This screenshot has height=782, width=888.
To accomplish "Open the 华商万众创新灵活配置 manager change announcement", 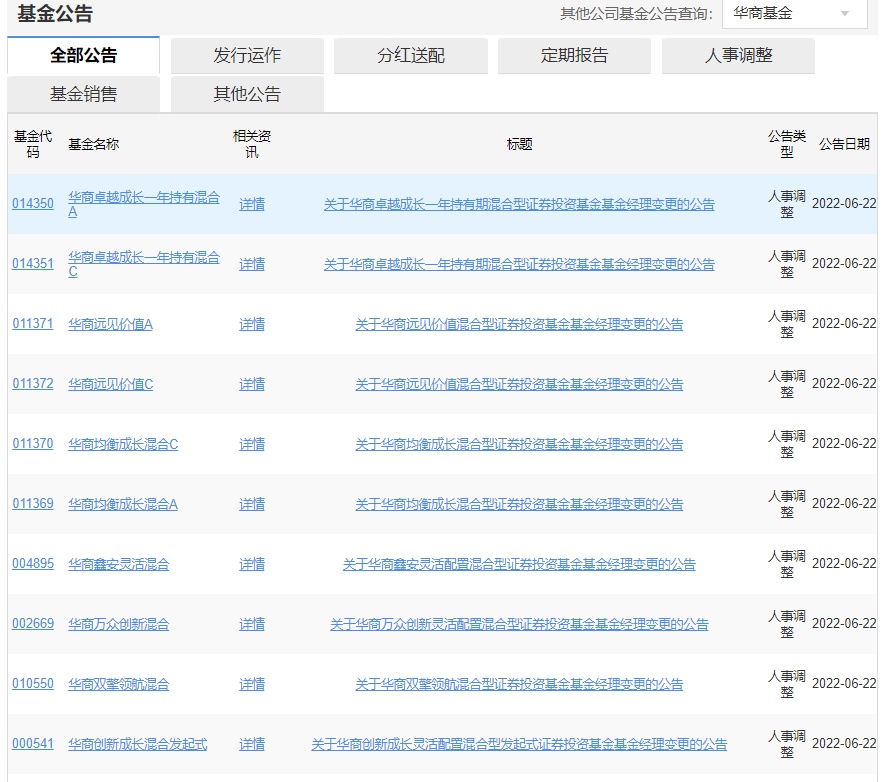I will (x=519, y=625).
